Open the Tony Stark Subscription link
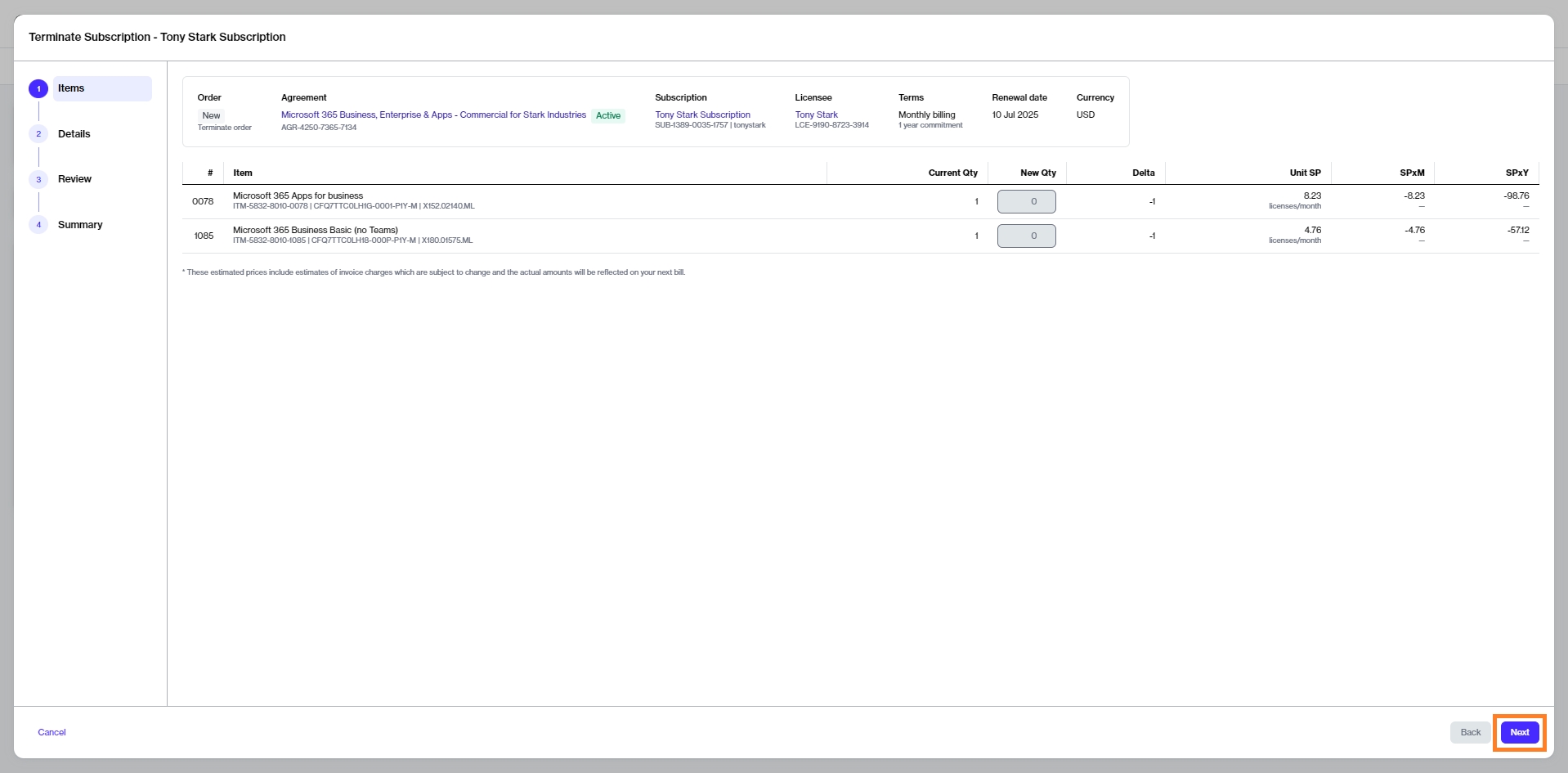Viewport: 1568px width, 773px height. 702,115
